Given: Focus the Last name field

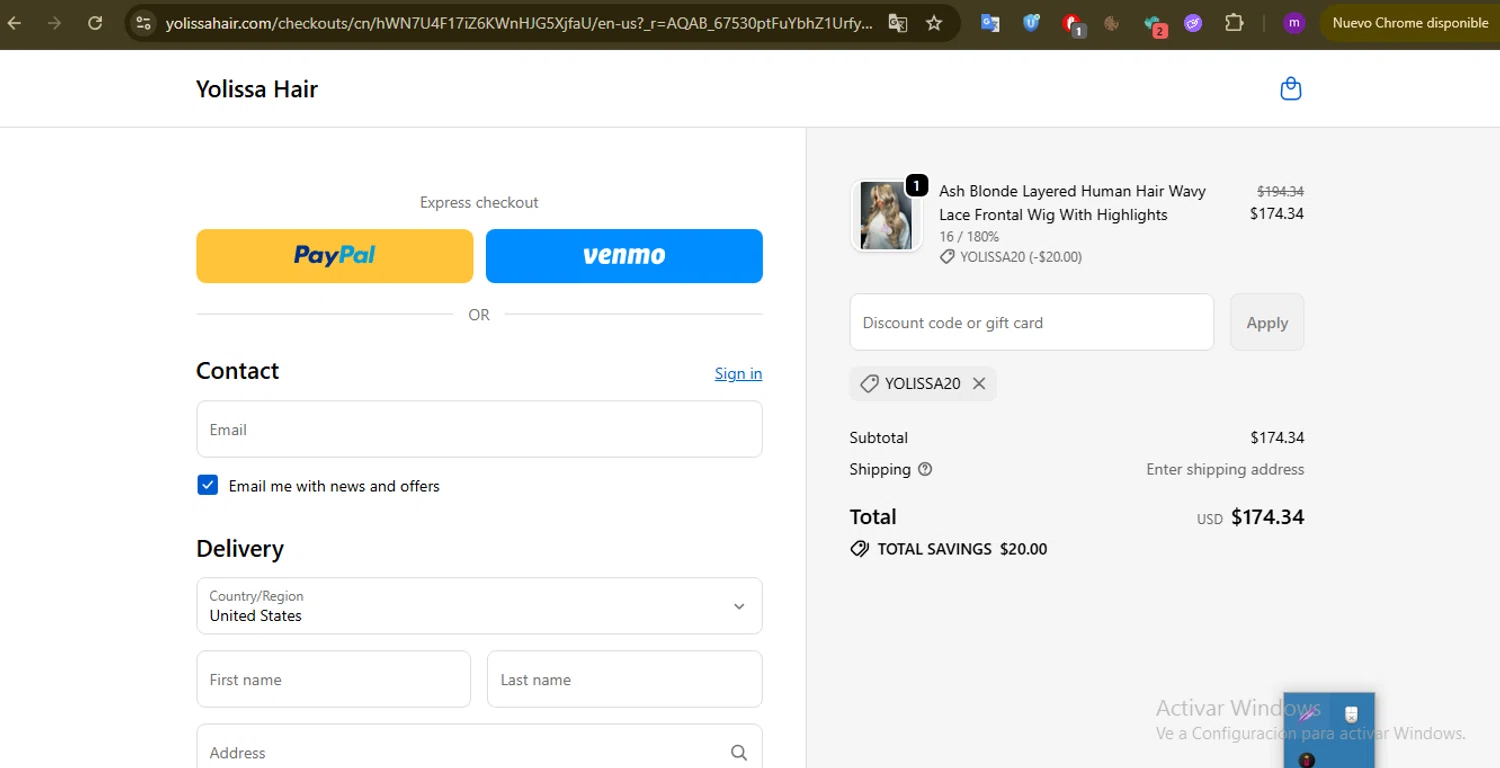Looking at the screenshot, I should [624, 679].
